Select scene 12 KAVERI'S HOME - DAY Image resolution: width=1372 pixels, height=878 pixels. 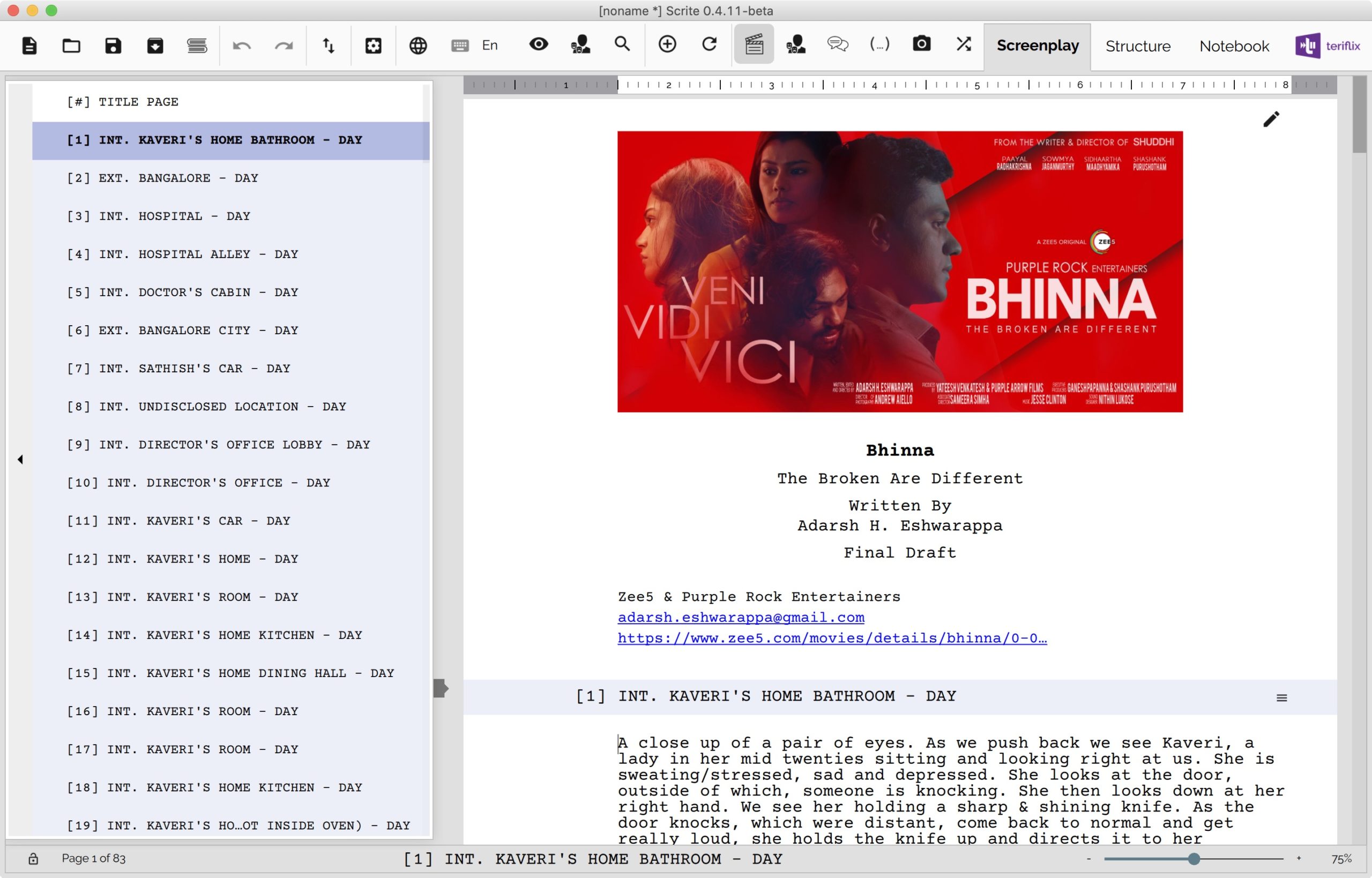click(230, 559)
